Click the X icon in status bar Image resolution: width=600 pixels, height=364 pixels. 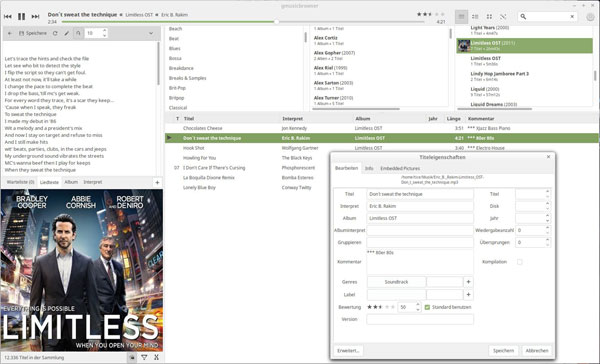coord(156,357)
